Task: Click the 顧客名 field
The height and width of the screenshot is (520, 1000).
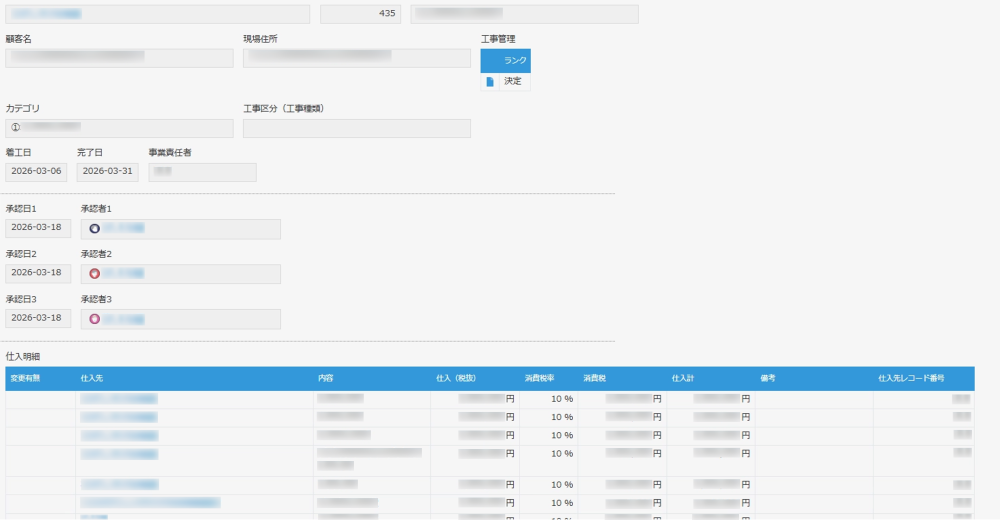Action: tap(119, 58)
